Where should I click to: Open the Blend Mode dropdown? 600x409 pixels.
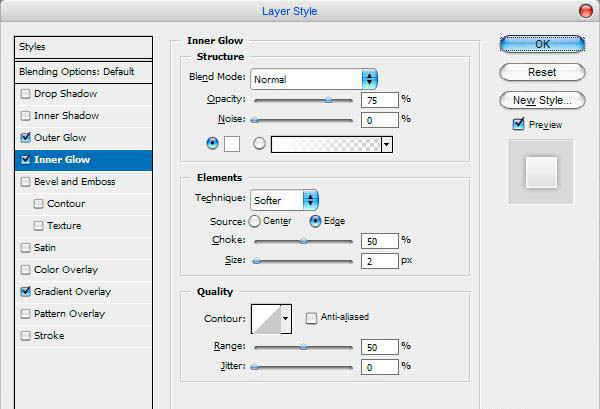pos(314,79)
